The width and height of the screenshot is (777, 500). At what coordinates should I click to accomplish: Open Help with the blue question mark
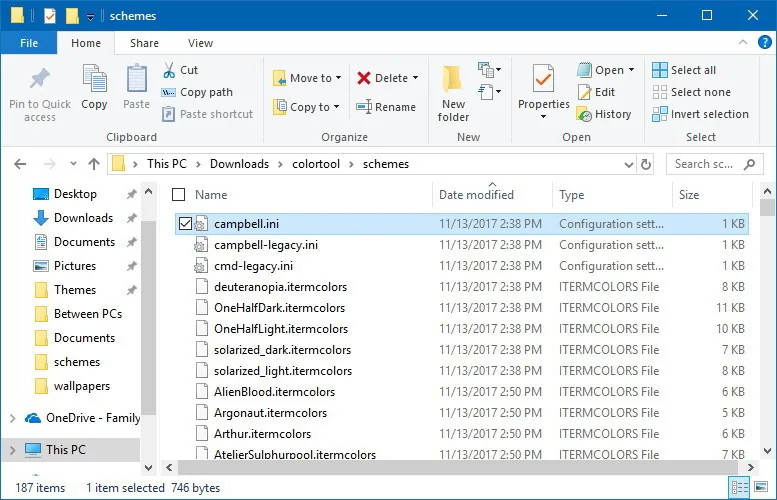tap(765, 43)
